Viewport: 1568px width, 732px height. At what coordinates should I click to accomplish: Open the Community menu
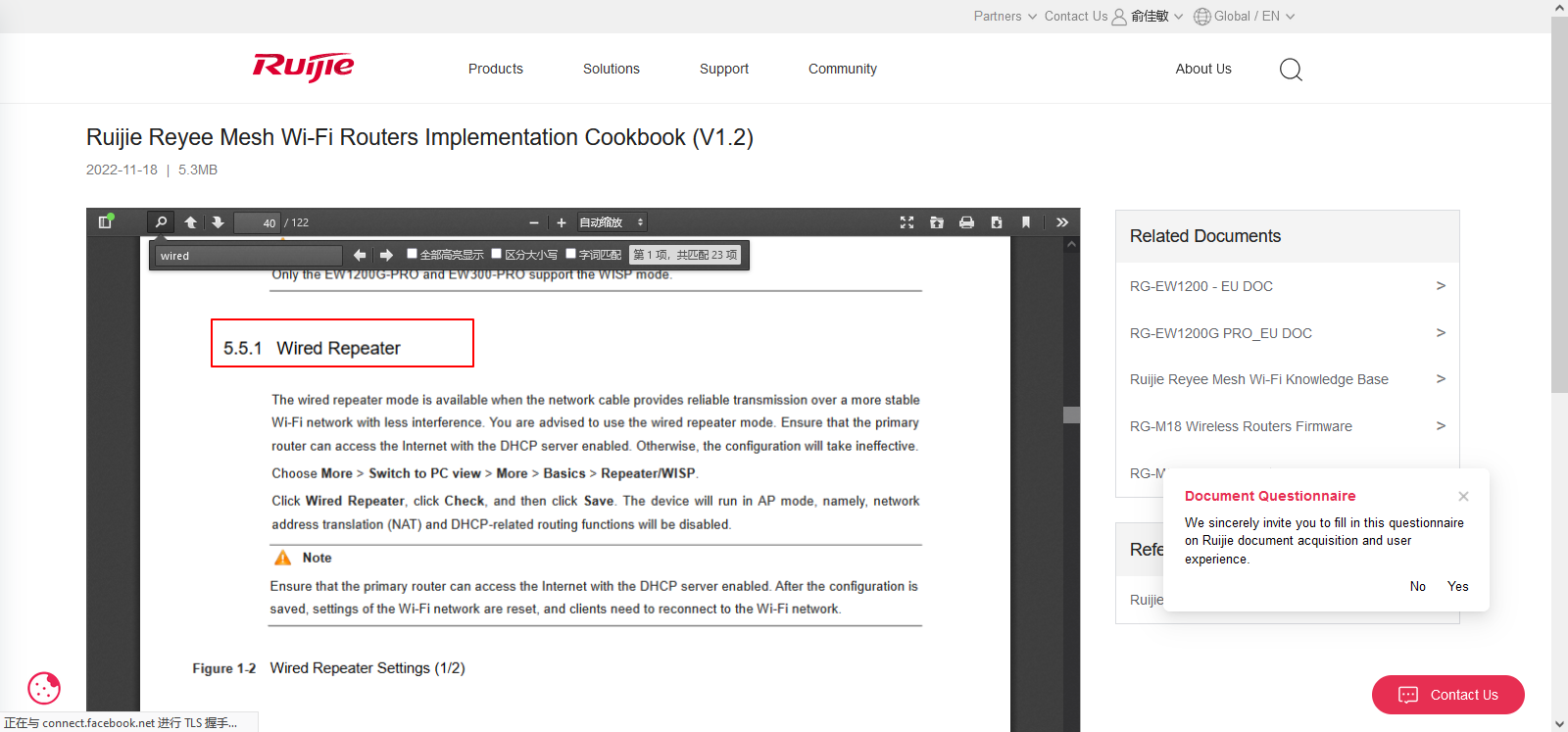pyautogui.click(x=843, y=69)
